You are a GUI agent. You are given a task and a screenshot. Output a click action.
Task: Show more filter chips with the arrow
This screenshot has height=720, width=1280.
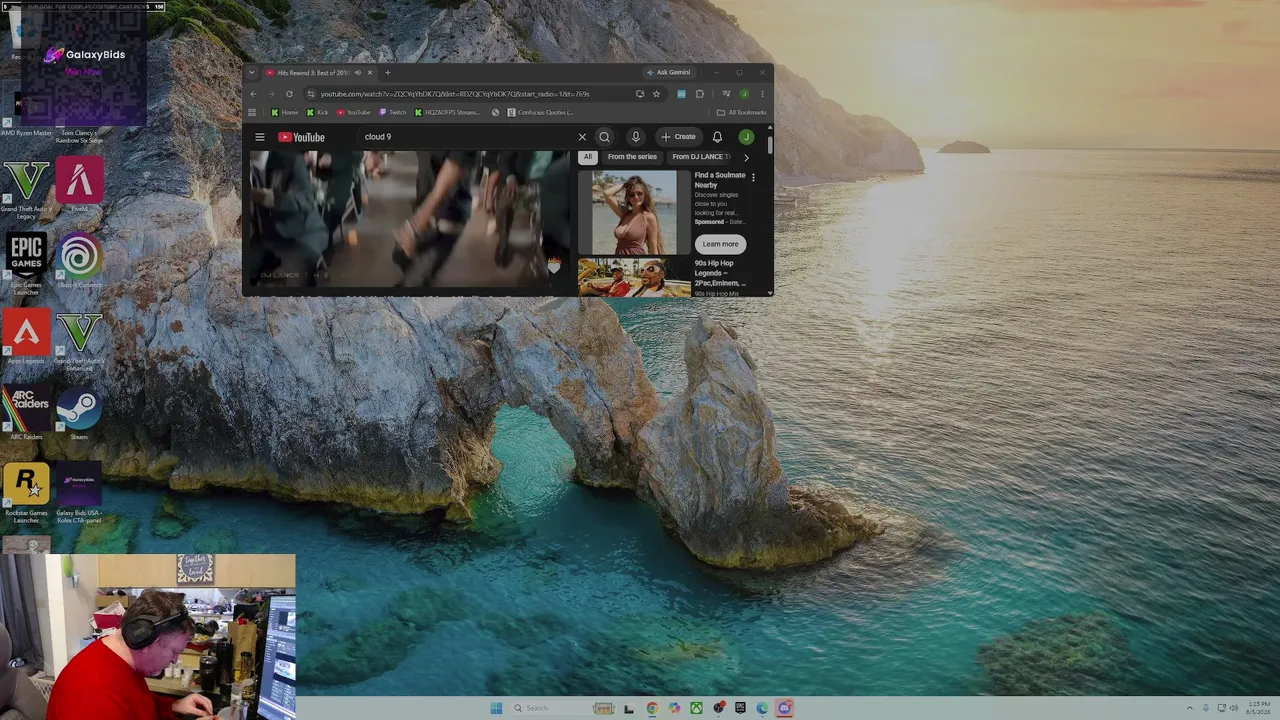(x=745, y=157)
